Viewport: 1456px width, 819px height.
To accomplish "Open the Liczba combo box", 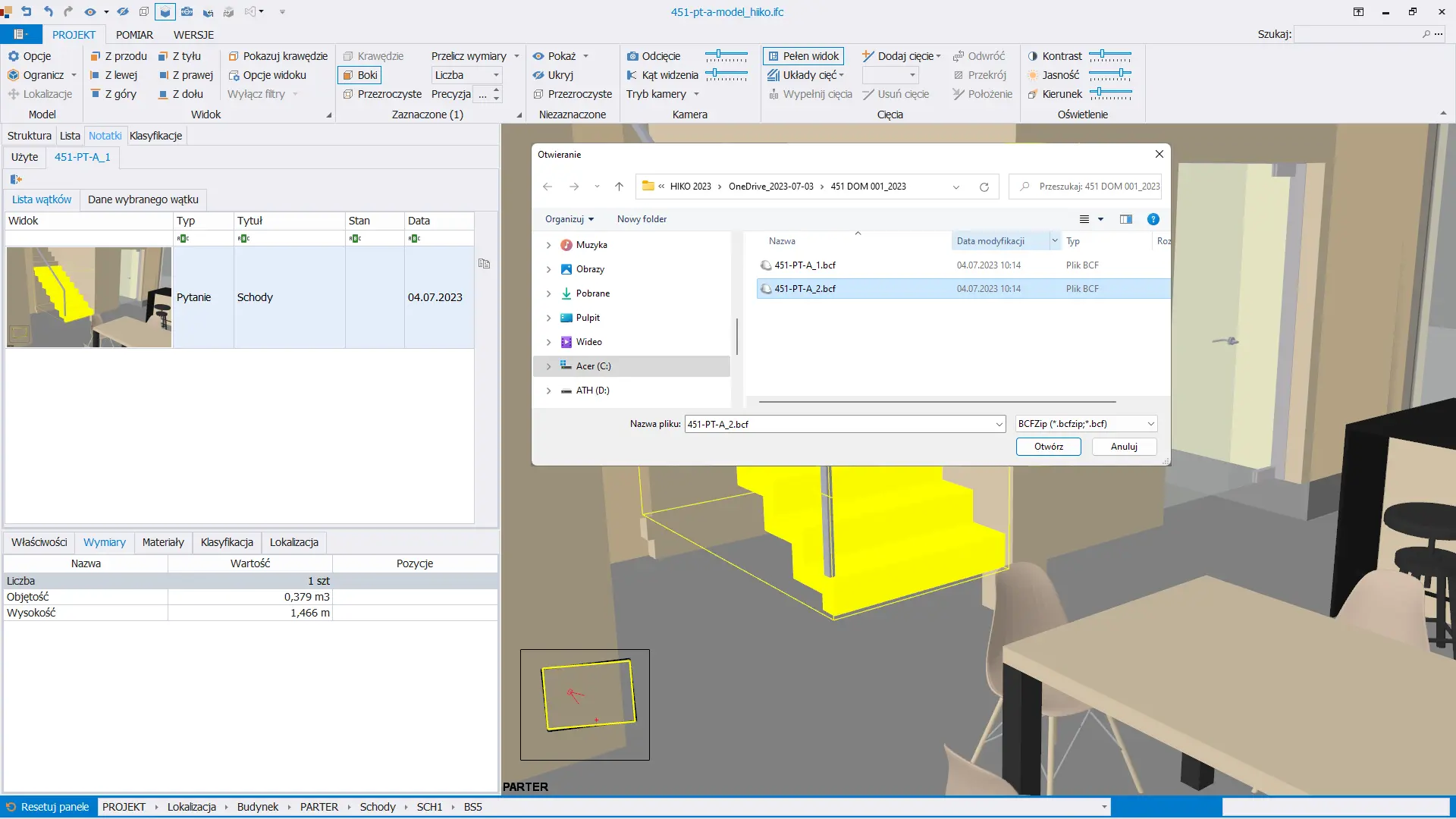I will coord(467,75).
